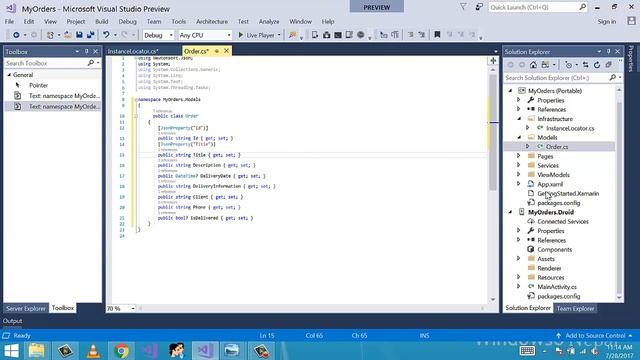
Task: Click the vertical Properties side tab
Action: (x=631, y=58)
